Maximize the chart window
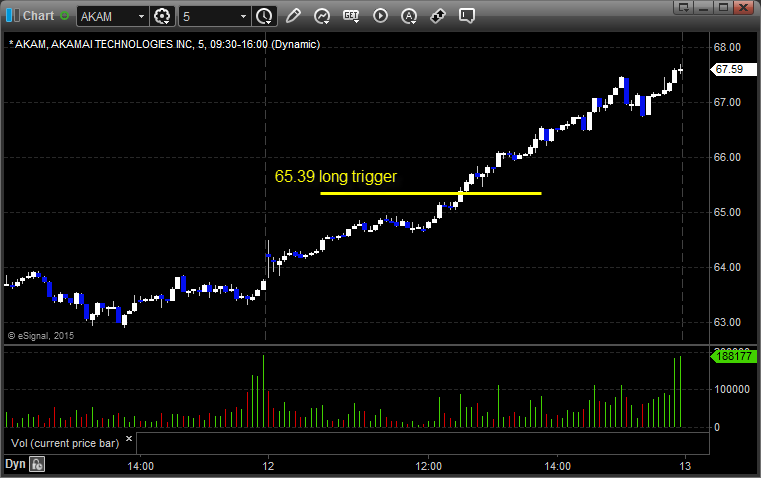 pyautogui.click(x=723, y=7)
